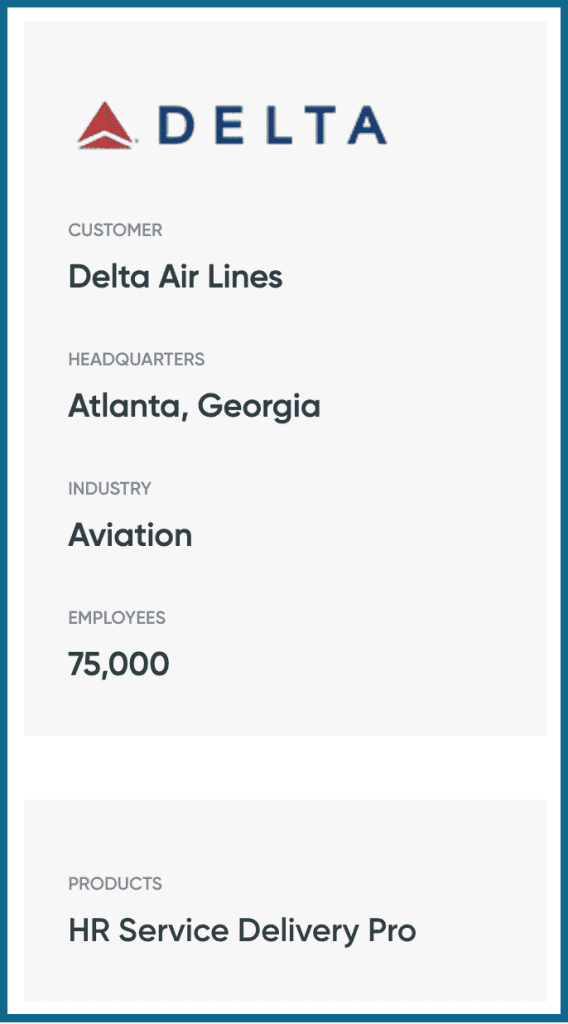Open the HR Service Delivery Pro product

pyautogui.click(x=242, y=931)
